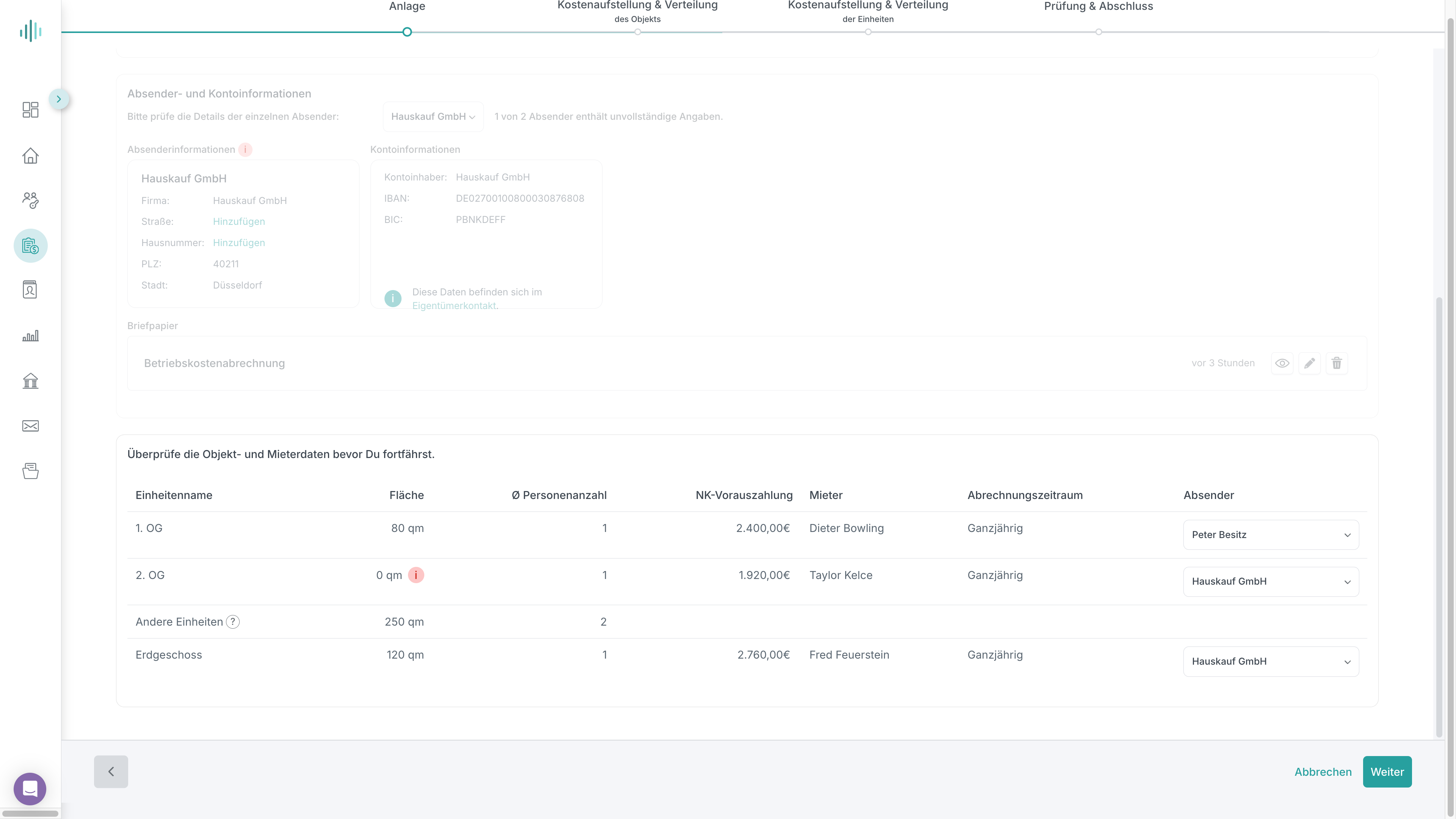1456x819 pixels.
Task: Click the back arrow button at bottom left
Action: click(x=111, y=772)
